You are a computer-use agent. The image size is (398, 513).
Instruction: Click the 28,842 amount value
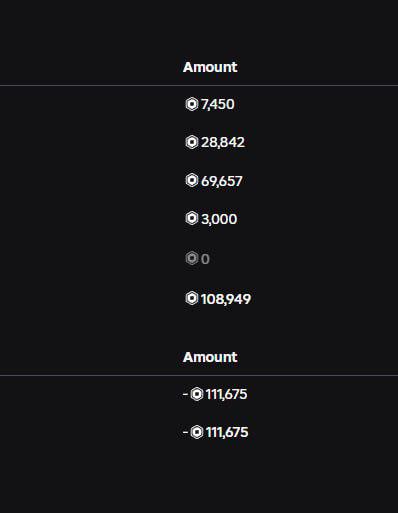[x=223, y=142]
